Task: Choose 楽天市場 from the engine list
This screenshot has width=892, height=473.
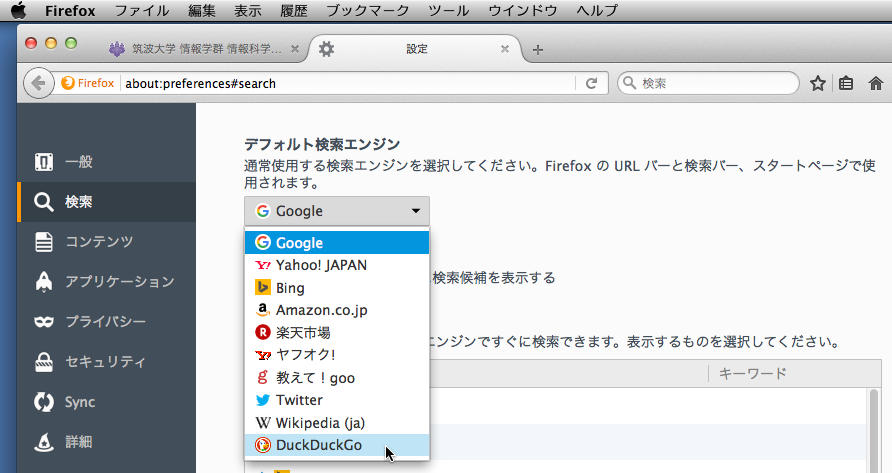Action: (x=337, y=332)
